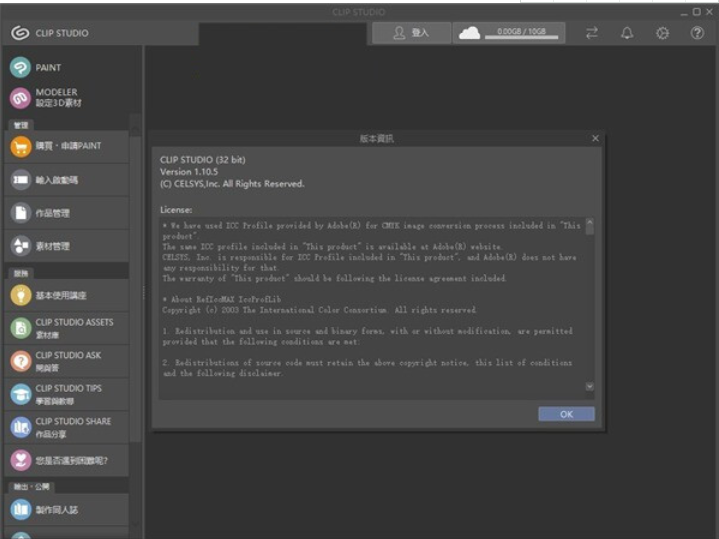Click the license text scroll up arrow
This screenshot has height=539, width=719.
click(x=590, y=223)
